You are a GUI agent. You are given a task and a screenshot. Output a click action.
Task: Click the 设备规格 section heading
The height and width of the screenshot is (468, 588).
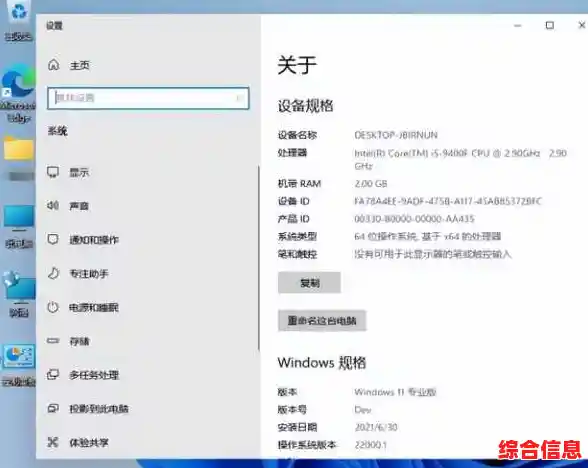click(x=305, y=106)
